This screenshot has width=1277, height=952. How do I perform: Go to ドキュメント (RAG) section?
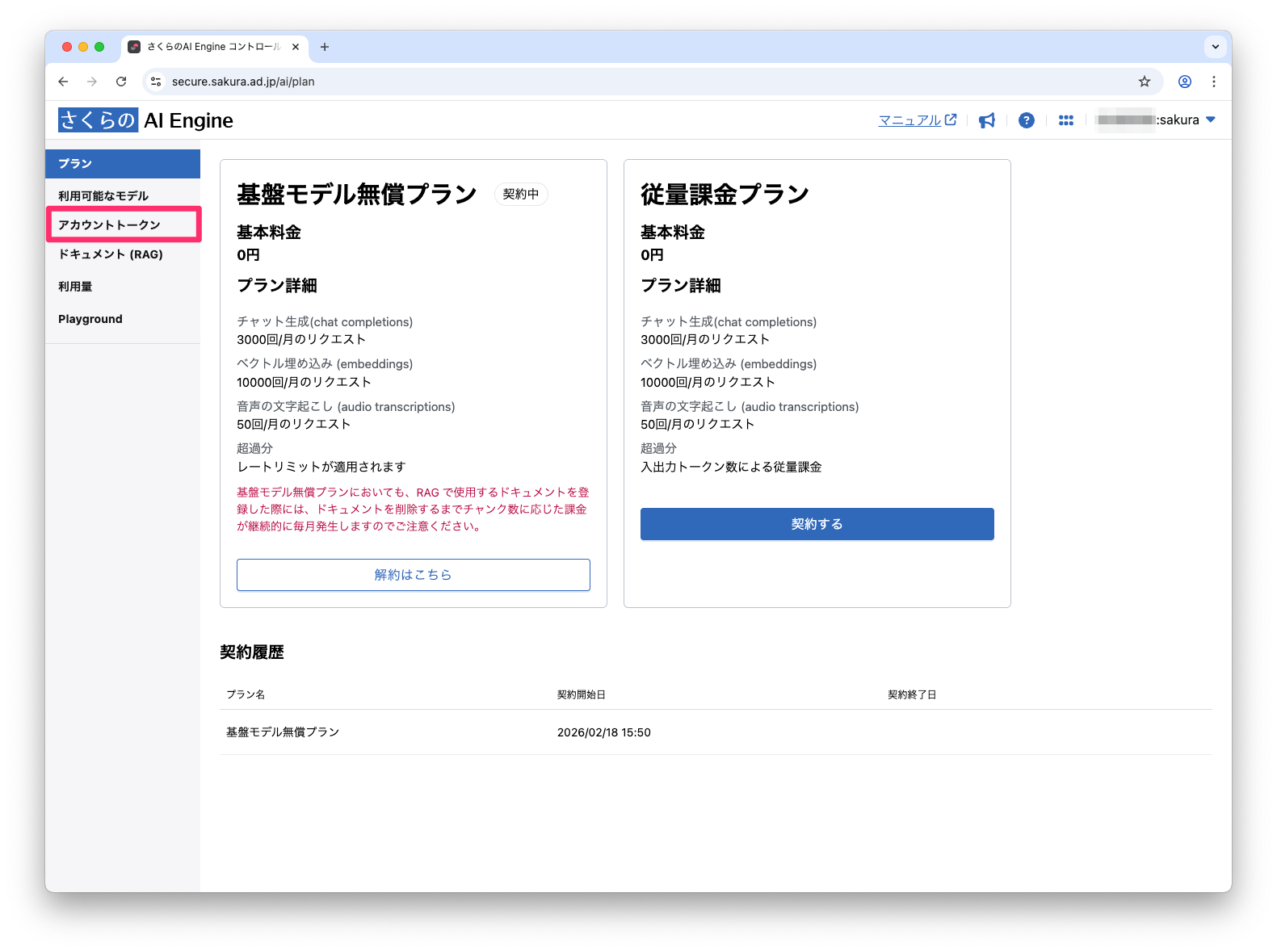click(x=111, y=254)
